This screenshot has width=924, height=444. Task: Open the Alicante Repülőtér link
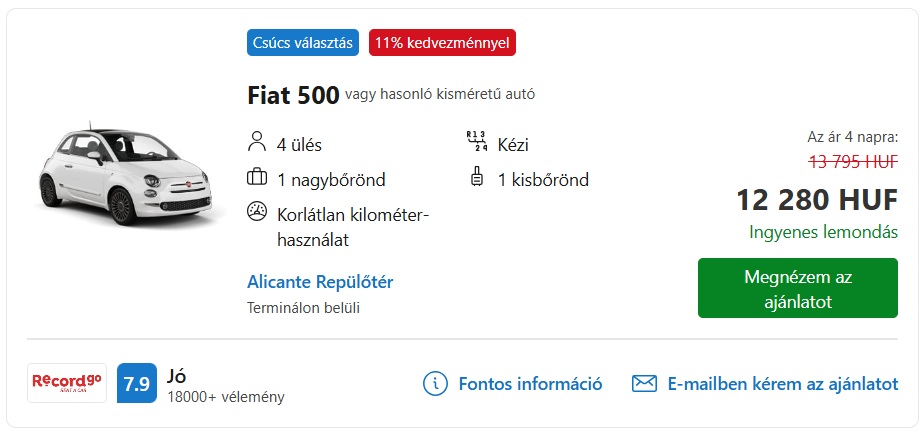click(x=320, y=282)
